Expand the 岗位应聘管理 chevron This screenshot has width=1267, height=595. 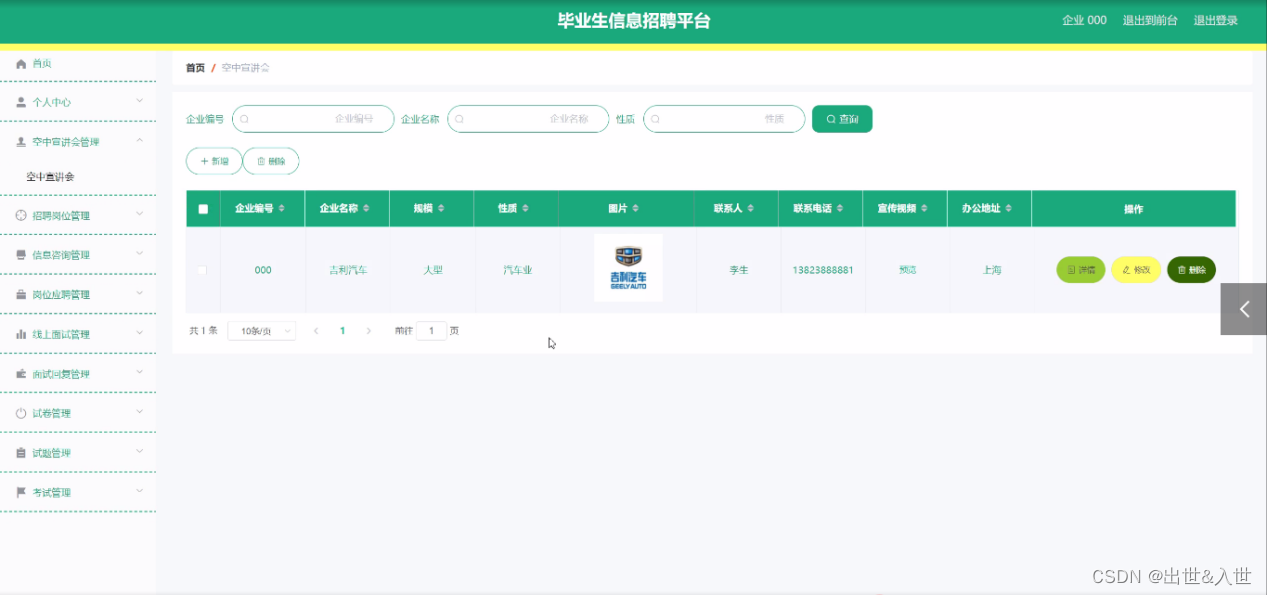pyautogui.click(x=140, y=294)
